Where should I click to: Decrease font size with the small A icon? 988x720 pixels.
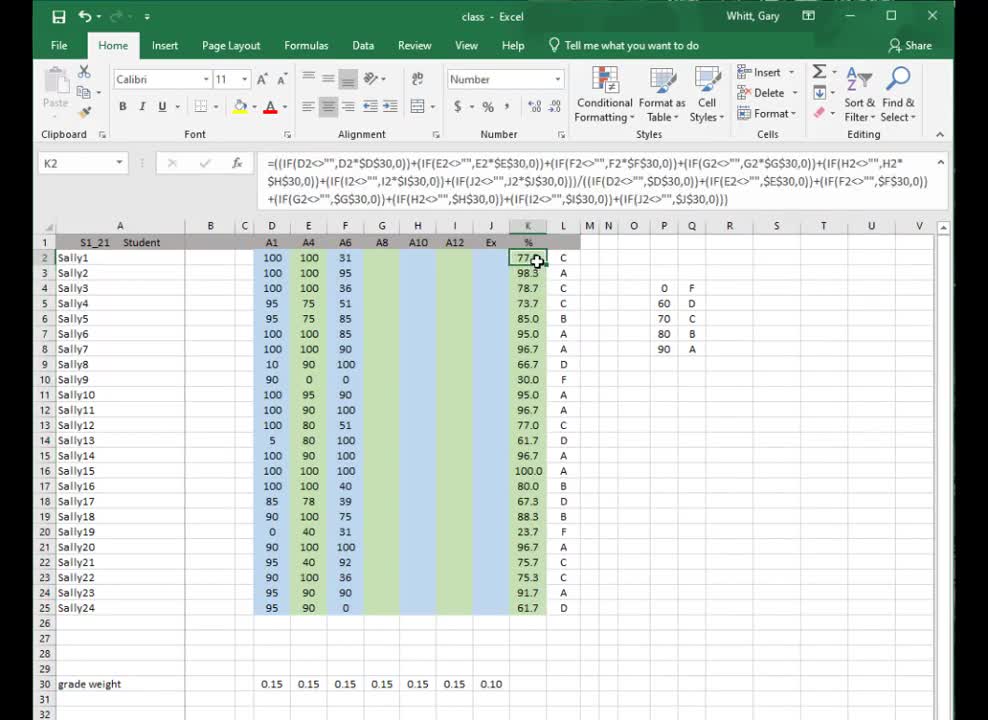(x=282, y=79)
